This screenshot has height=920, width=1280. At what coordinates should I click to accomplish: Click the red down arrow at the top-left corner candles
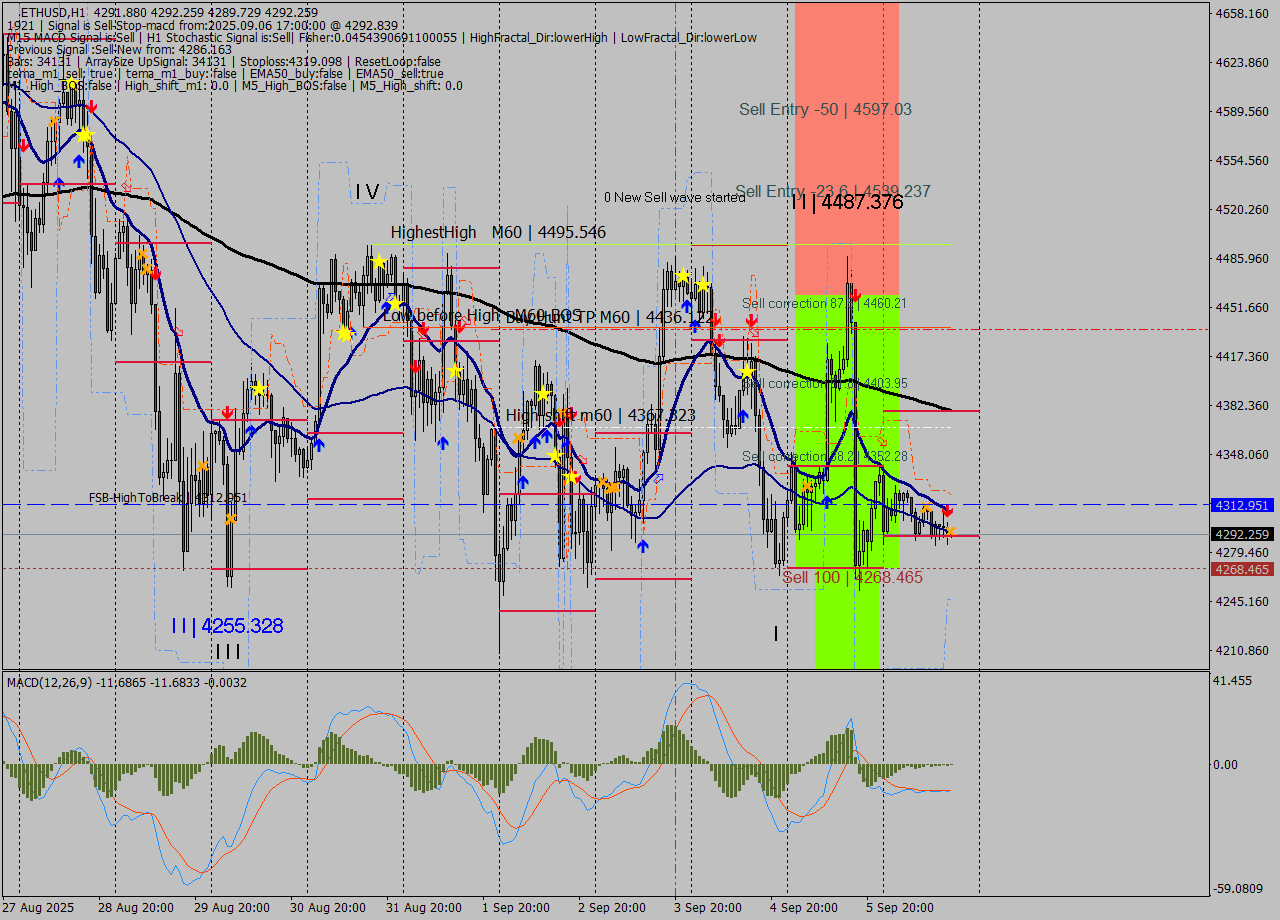point(92,106)
